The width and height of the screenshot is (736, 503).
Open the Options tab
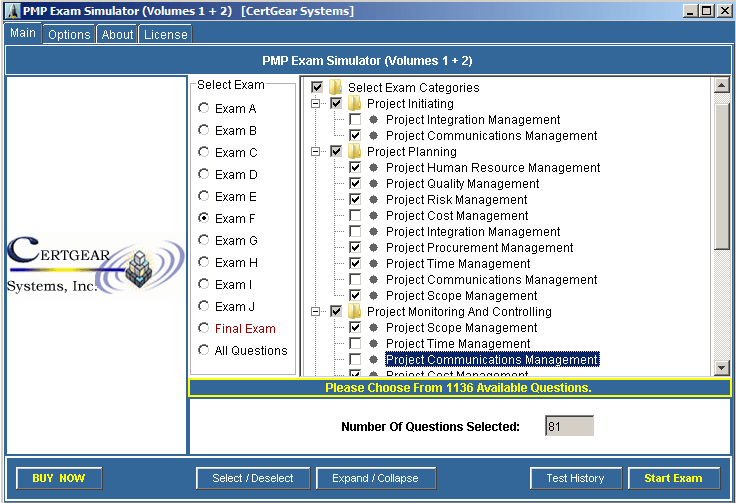tap(69, 34)
